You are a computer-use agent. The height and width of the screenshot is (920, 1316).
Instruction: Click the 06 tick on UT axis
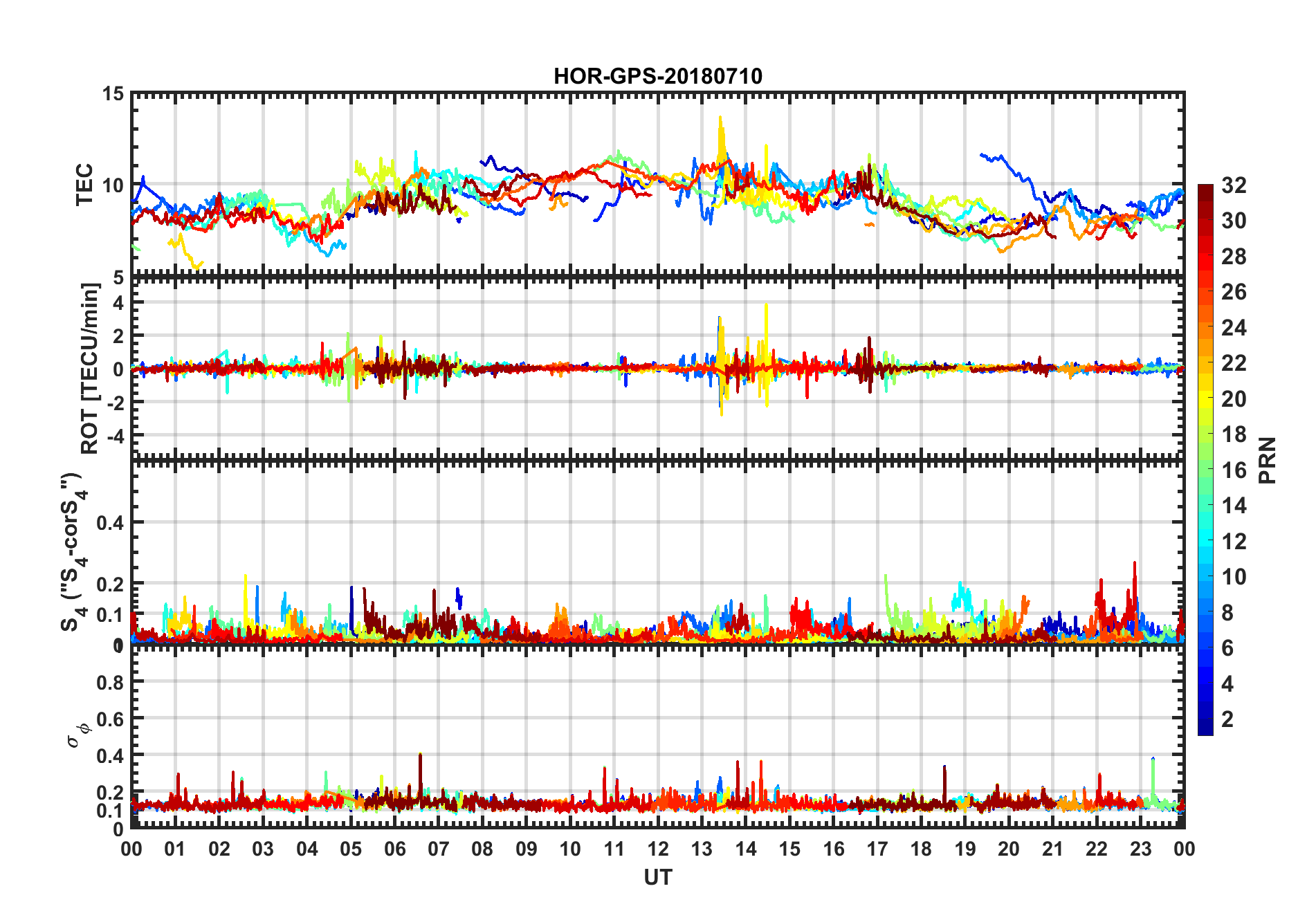[395, 849]
